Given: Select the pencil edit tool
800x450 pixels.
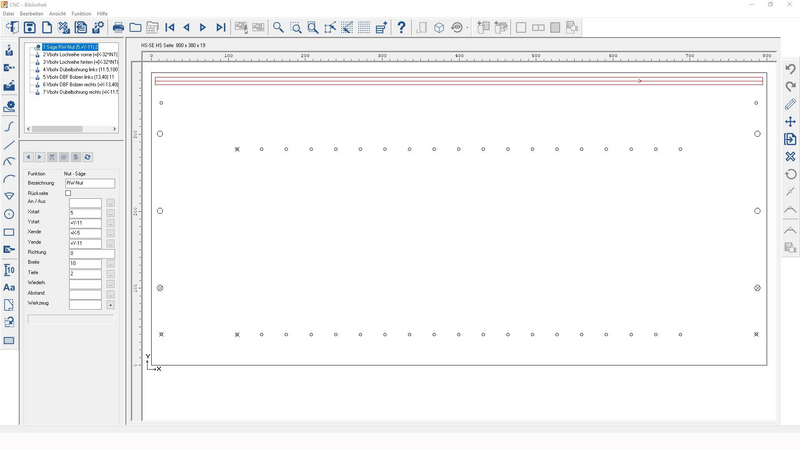Looking at the screenshot, I should tap(790, 104).
